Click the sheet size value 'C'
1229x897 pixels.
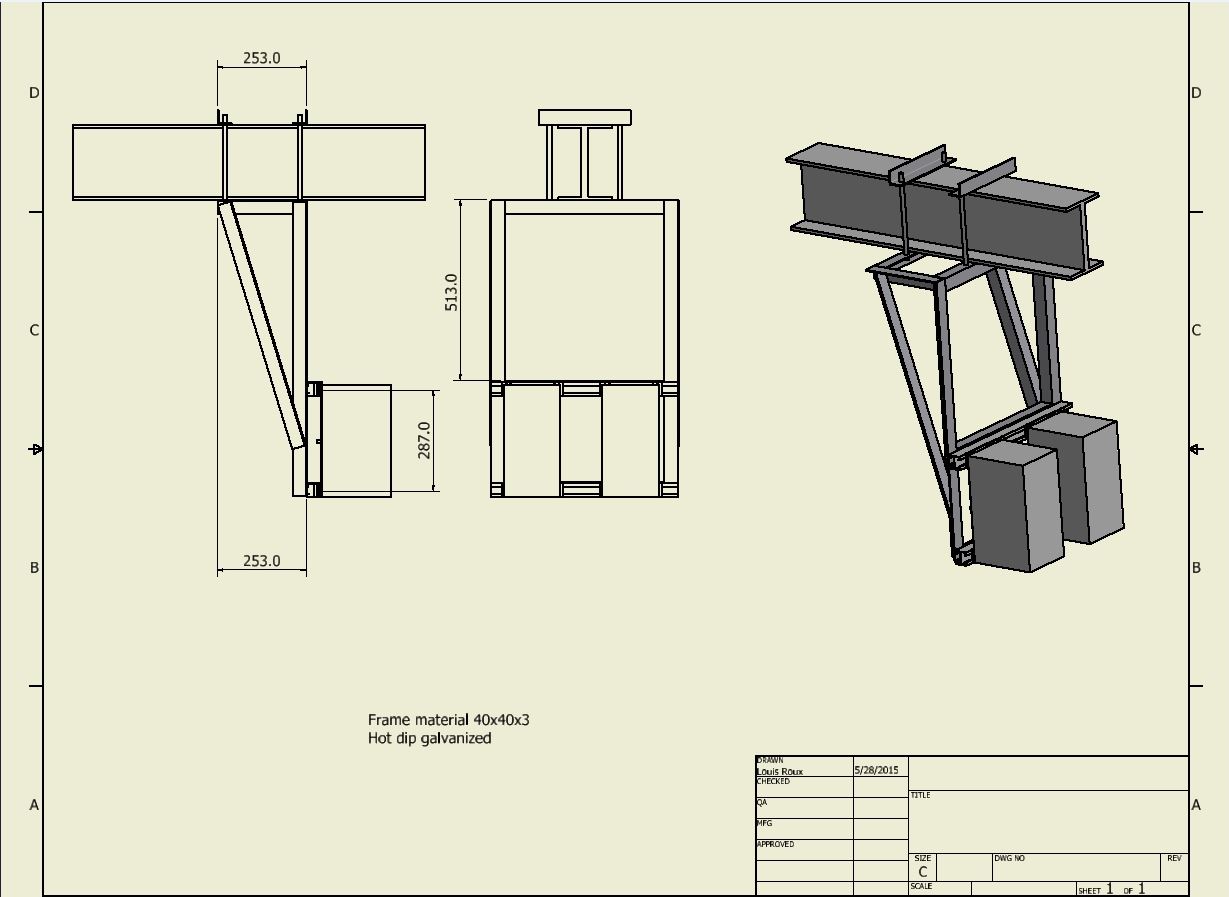(923, 872)
